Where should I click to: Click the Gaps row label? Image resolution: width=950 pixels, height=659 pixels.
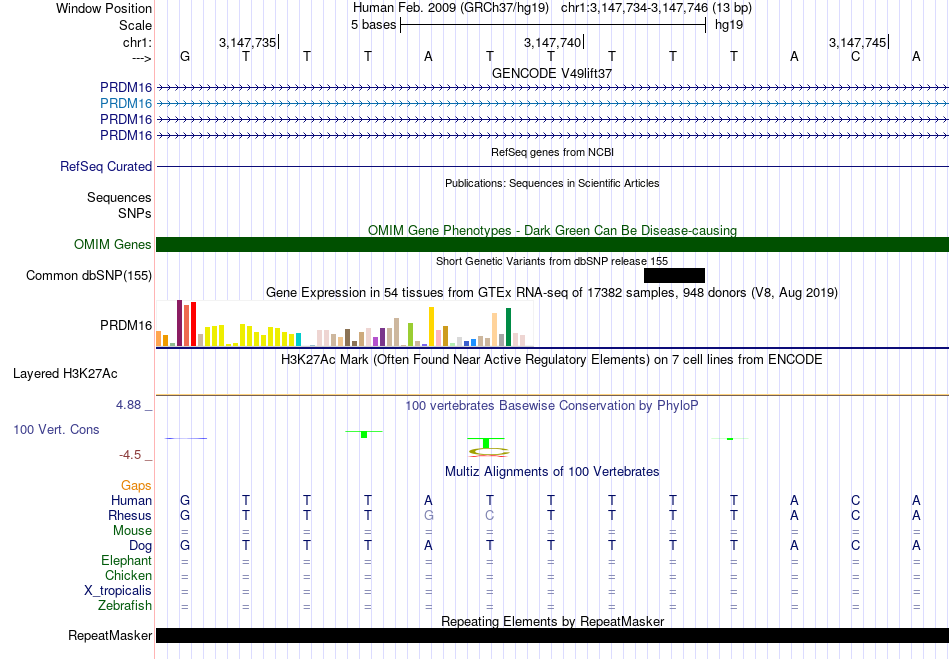click(x=136, y=486)
